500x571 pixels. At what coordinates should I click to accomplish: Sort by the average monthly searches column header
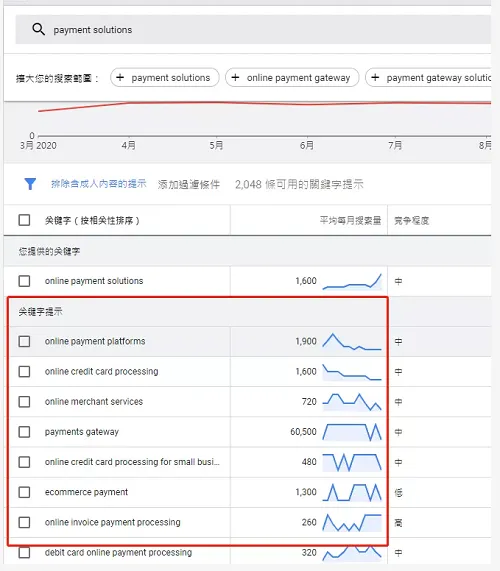[350, 220]
